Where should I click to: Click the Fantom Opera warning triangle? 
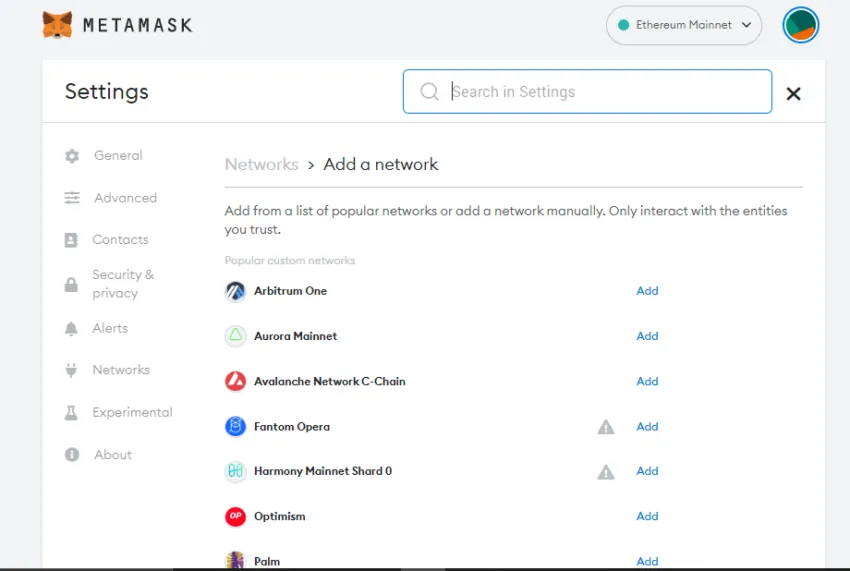pyautogui.click(x=606, y=427)
